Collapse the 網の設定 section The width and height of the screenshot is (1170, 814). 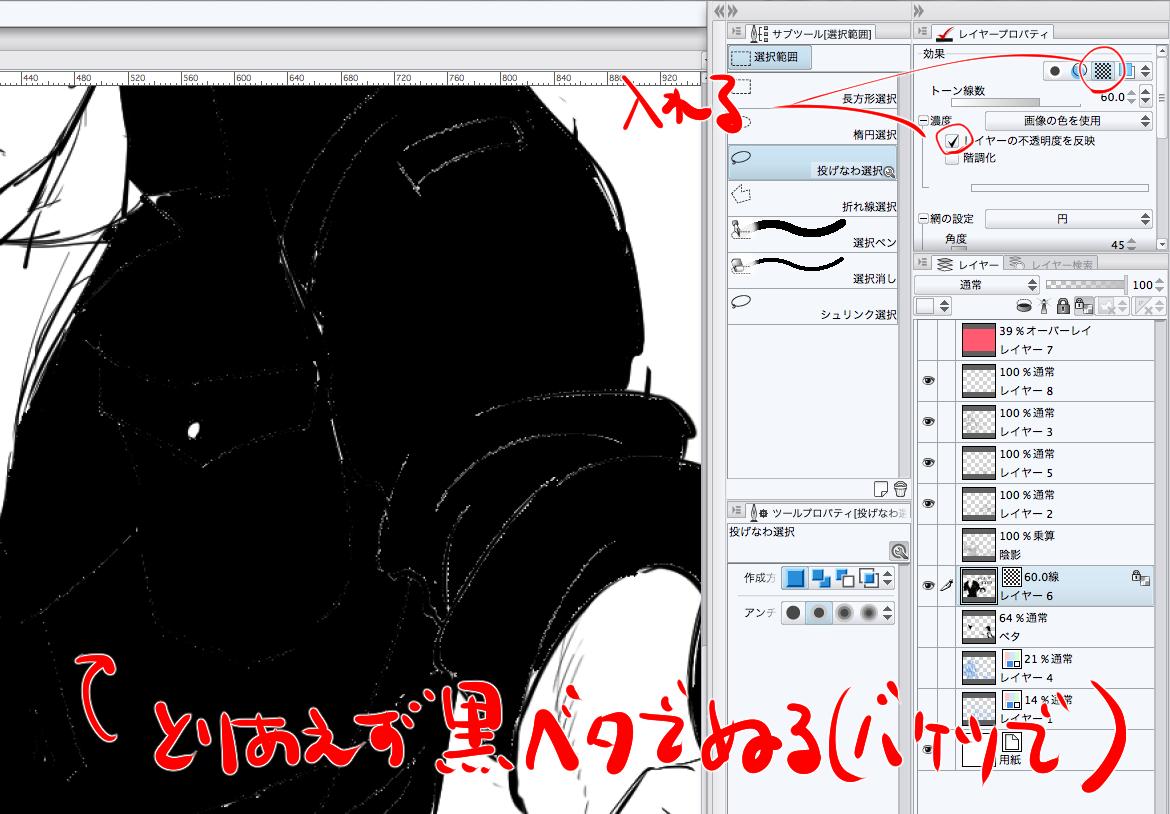[924, 219]
